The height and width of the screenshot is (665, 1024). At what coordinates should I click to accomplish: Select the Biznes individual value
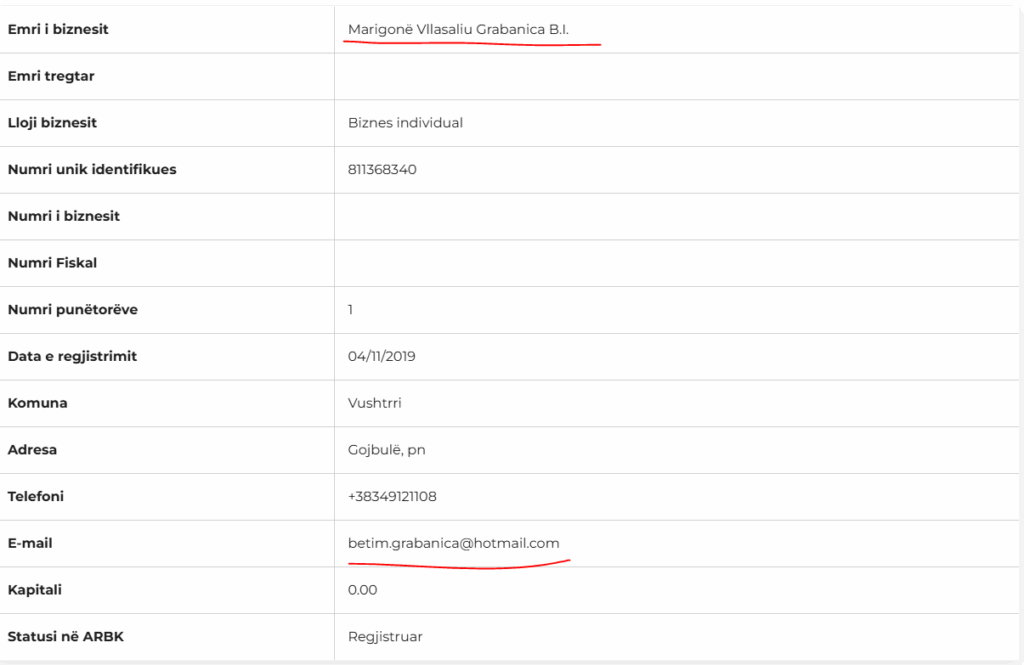pyautogui.click(x=405, y=123)
